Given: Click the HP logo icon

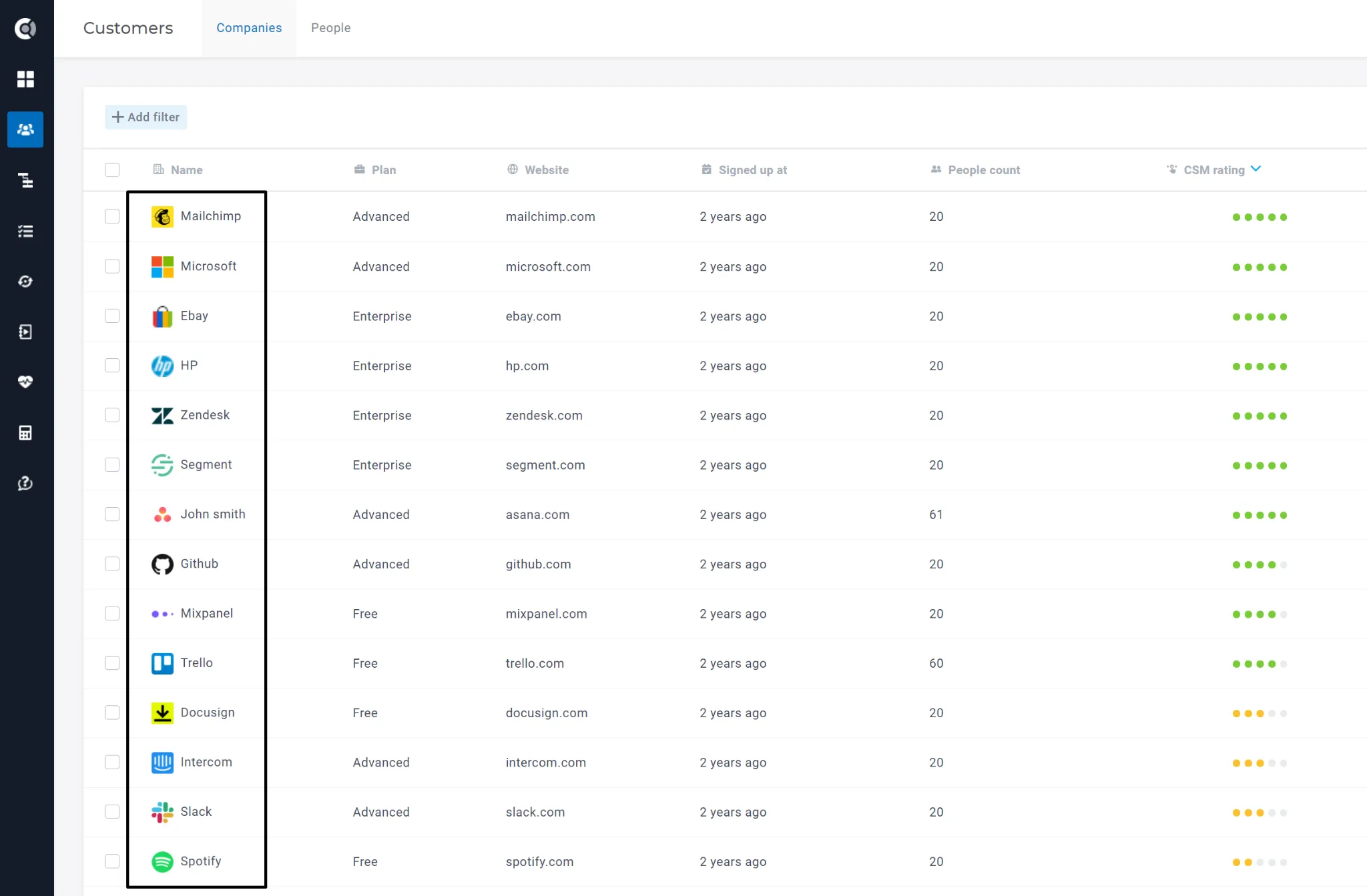Looking at the screenshot, I should pyautogui.click(x=162, y=366).
